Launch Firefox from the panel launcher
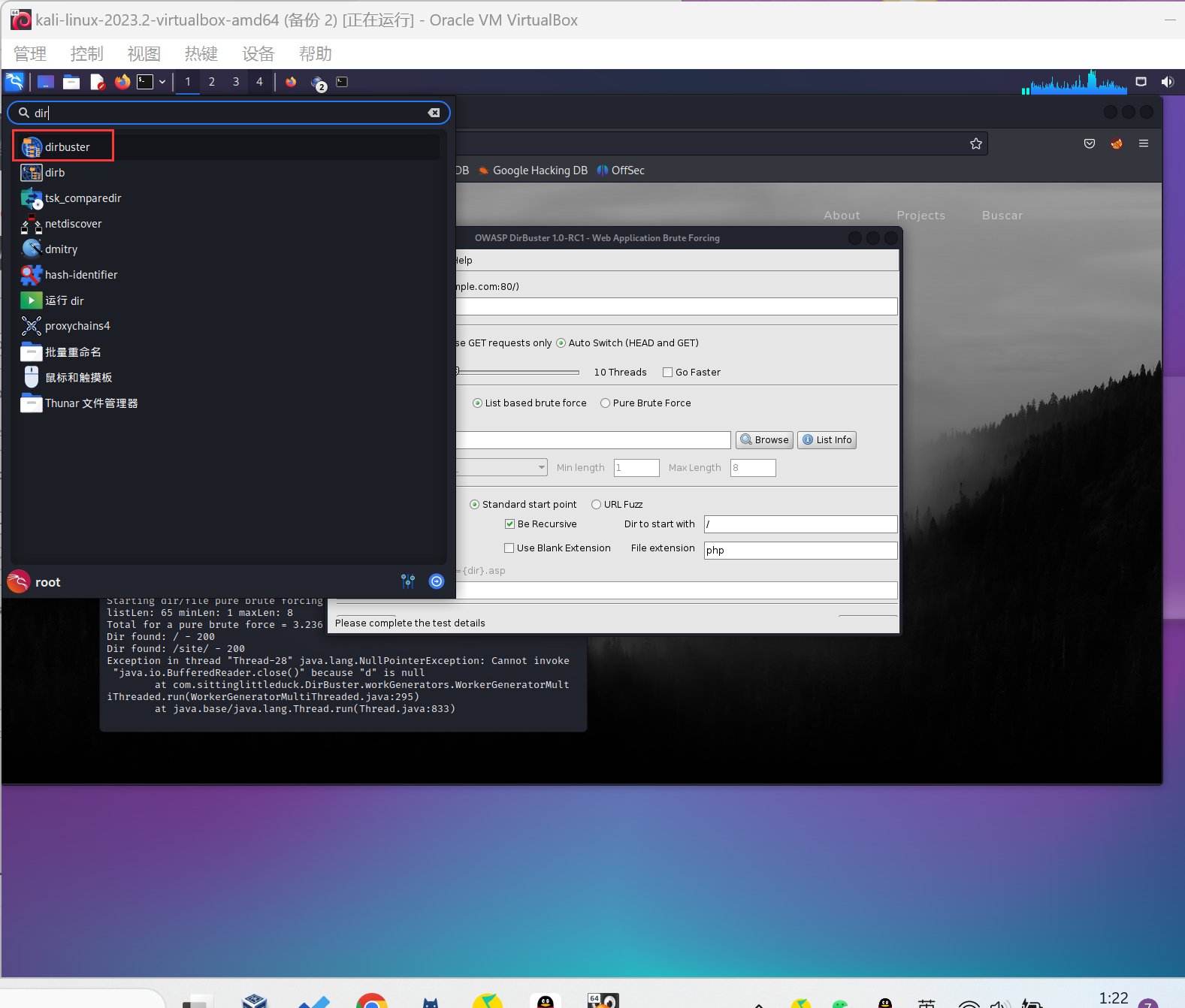This screenshot has width=1185, height=1008. (x=122, y=82)
